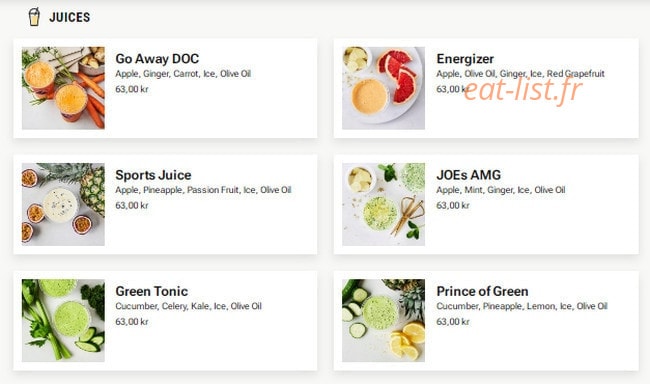Open the Sports Juice title link
Image resolution: width=650 pixels, height=384 pixels.
click(x=153, y=175)
